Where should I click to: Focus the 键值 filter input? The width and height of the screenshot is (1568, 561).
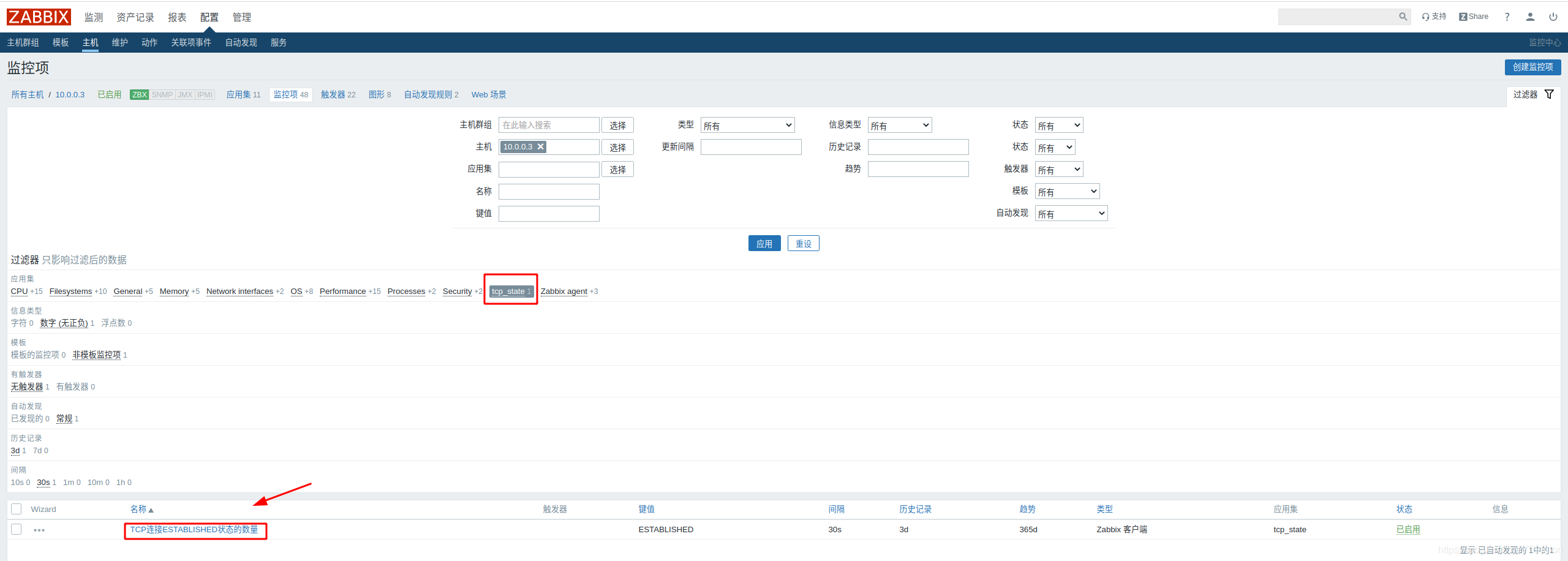click(x=549, y=214)
